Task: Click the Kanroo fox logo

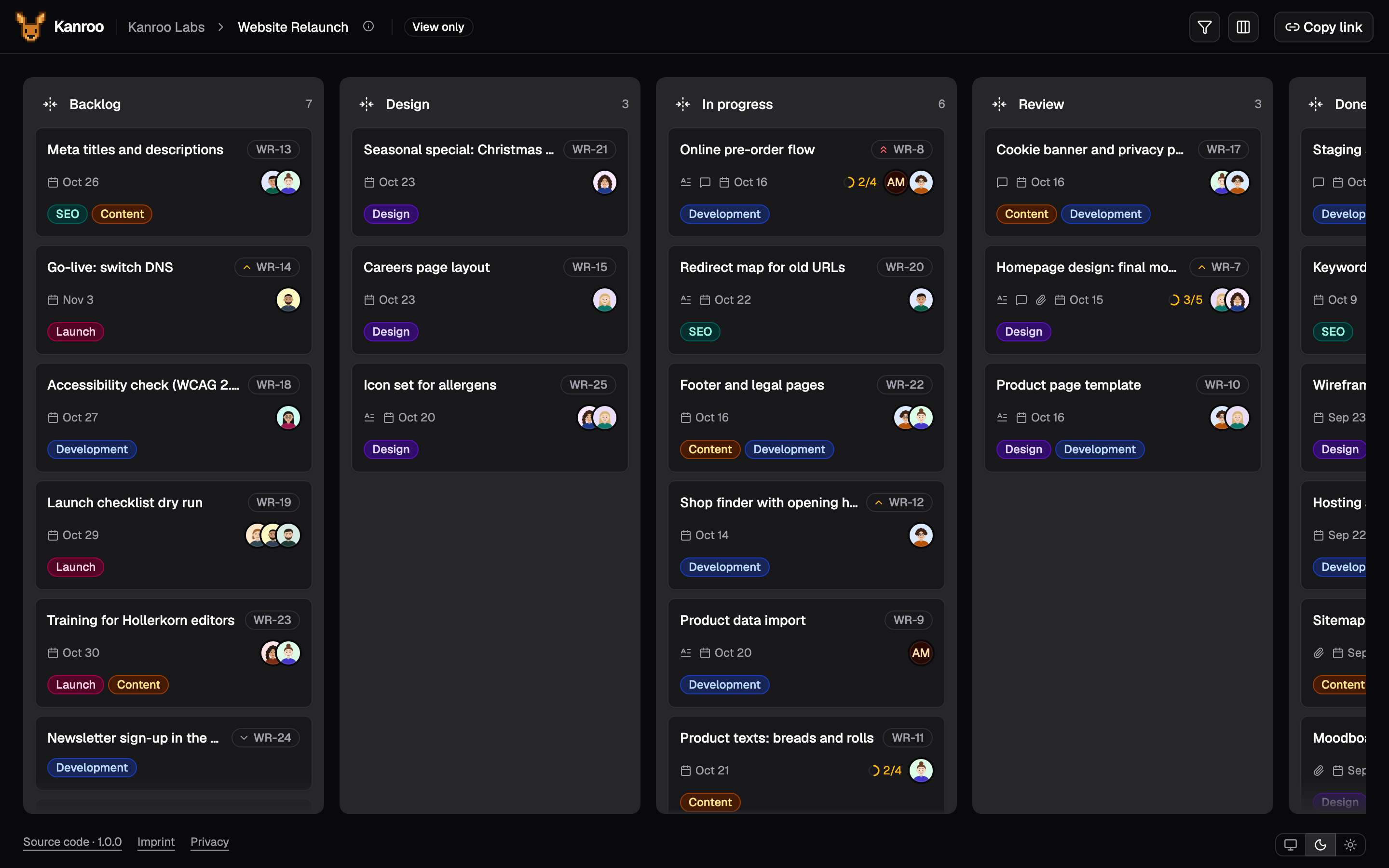Action: coord(31,27)
